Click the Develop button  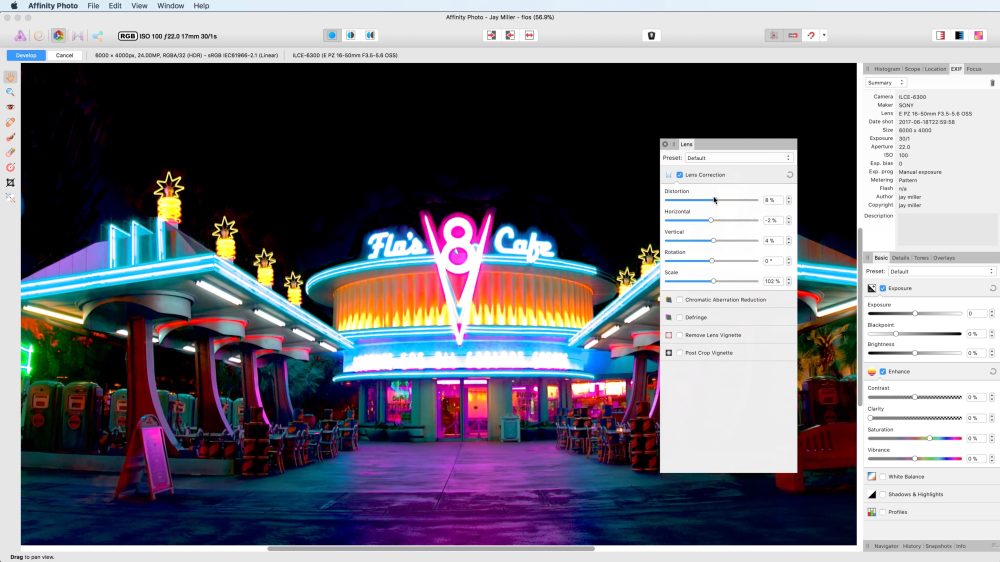[26, 55]
